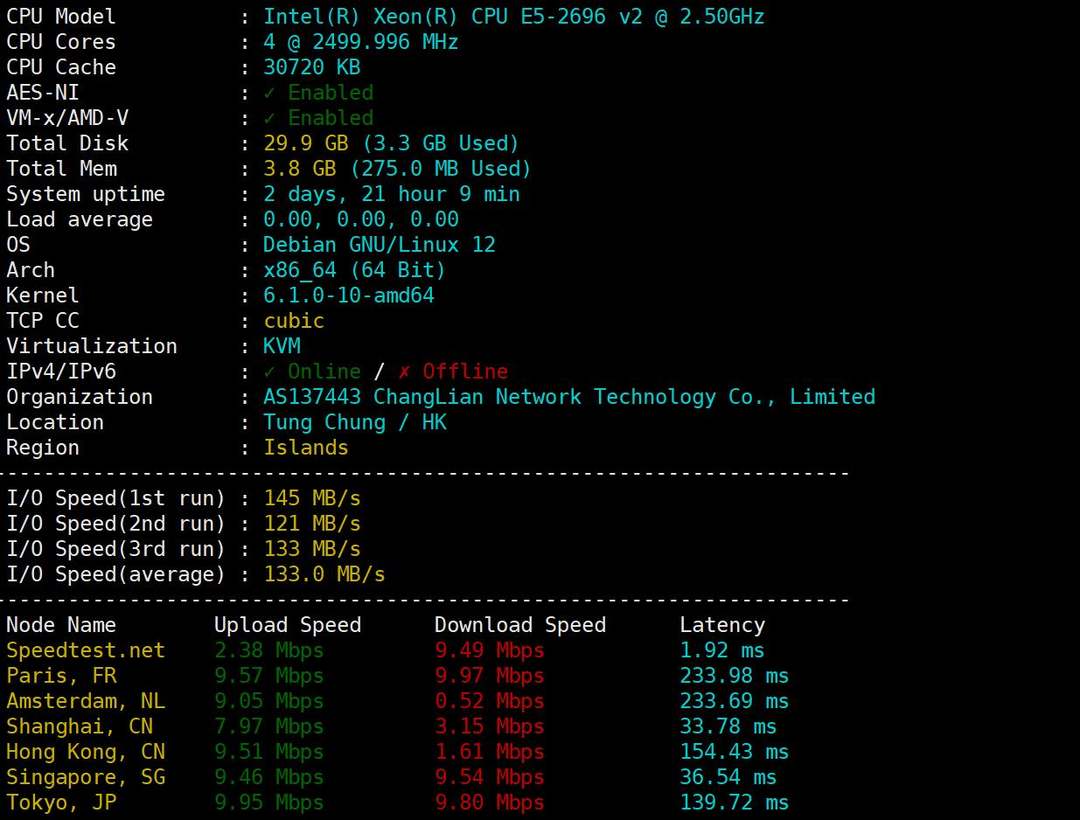Click the Download Speed column header
Image resolution: width=1080 pixels, height=820 pixels.
520,625
